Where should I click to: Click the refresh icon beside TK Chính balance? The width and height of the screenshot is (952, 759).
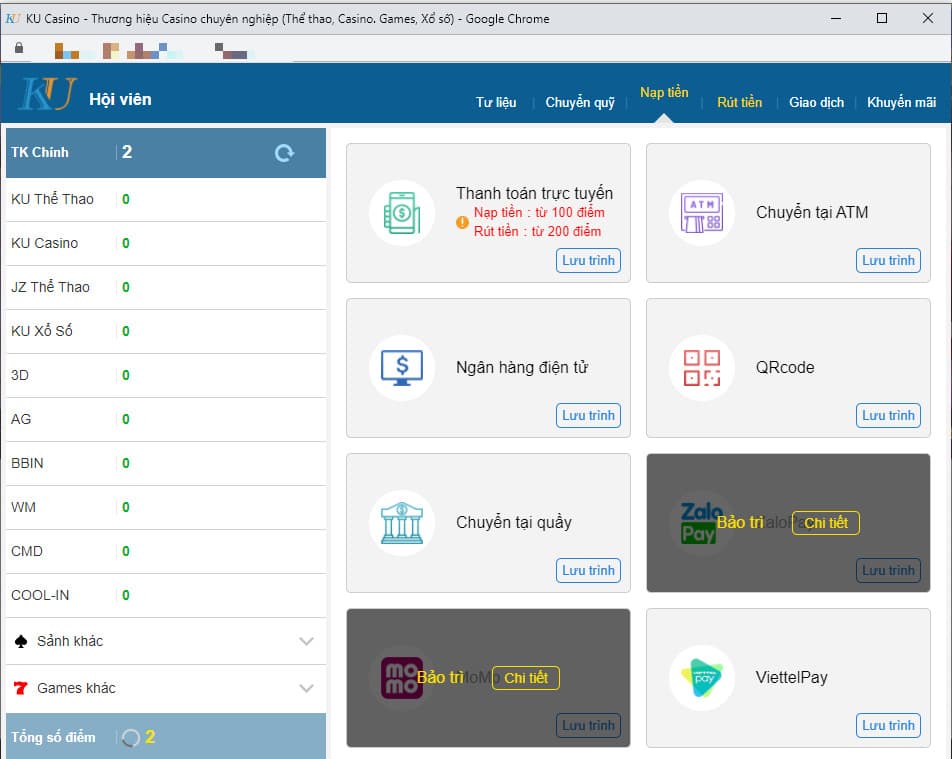coord(284,153)
